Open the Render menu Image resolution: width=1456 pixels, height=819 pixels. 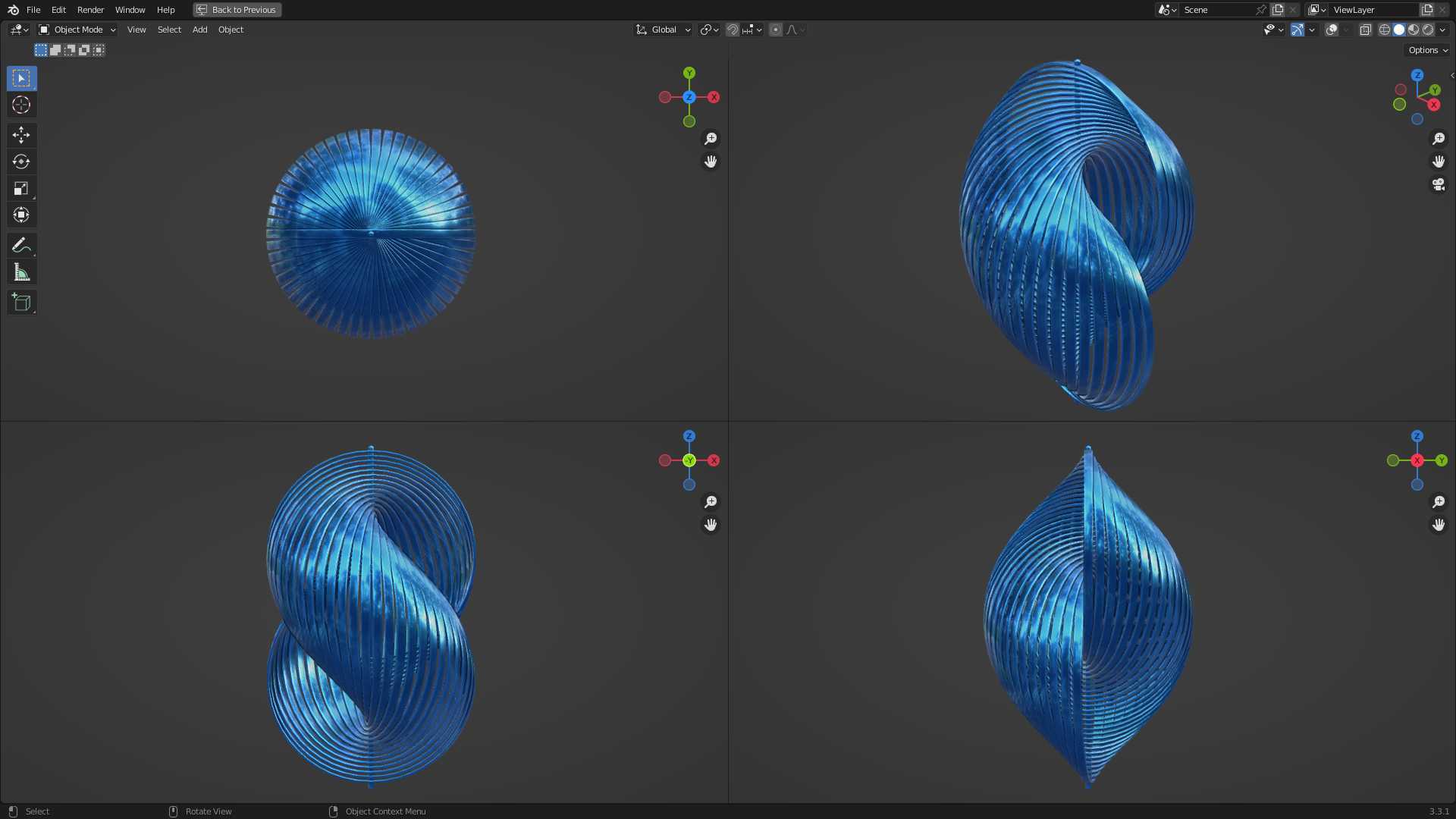click(x=90, y=10)
